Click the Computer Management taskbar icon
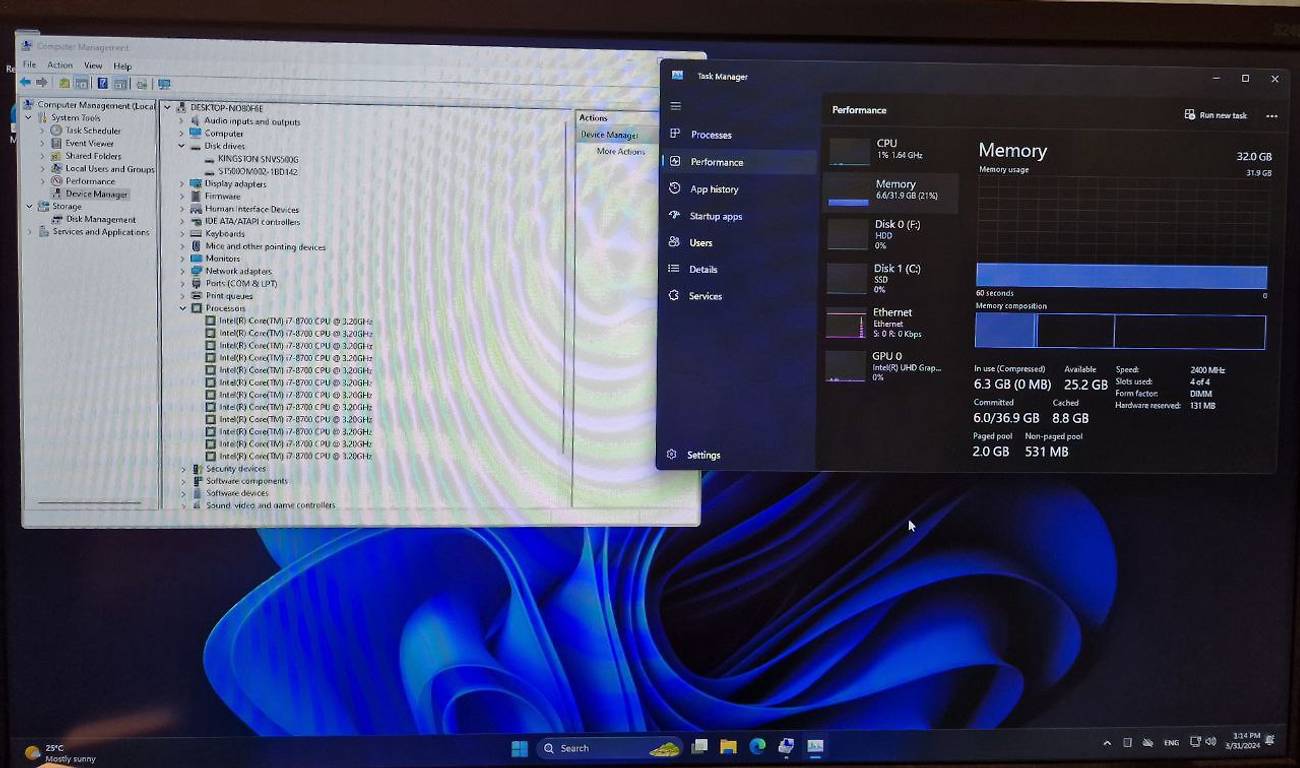The width and height of the screenshot is (1300, 768). (786, 747)
